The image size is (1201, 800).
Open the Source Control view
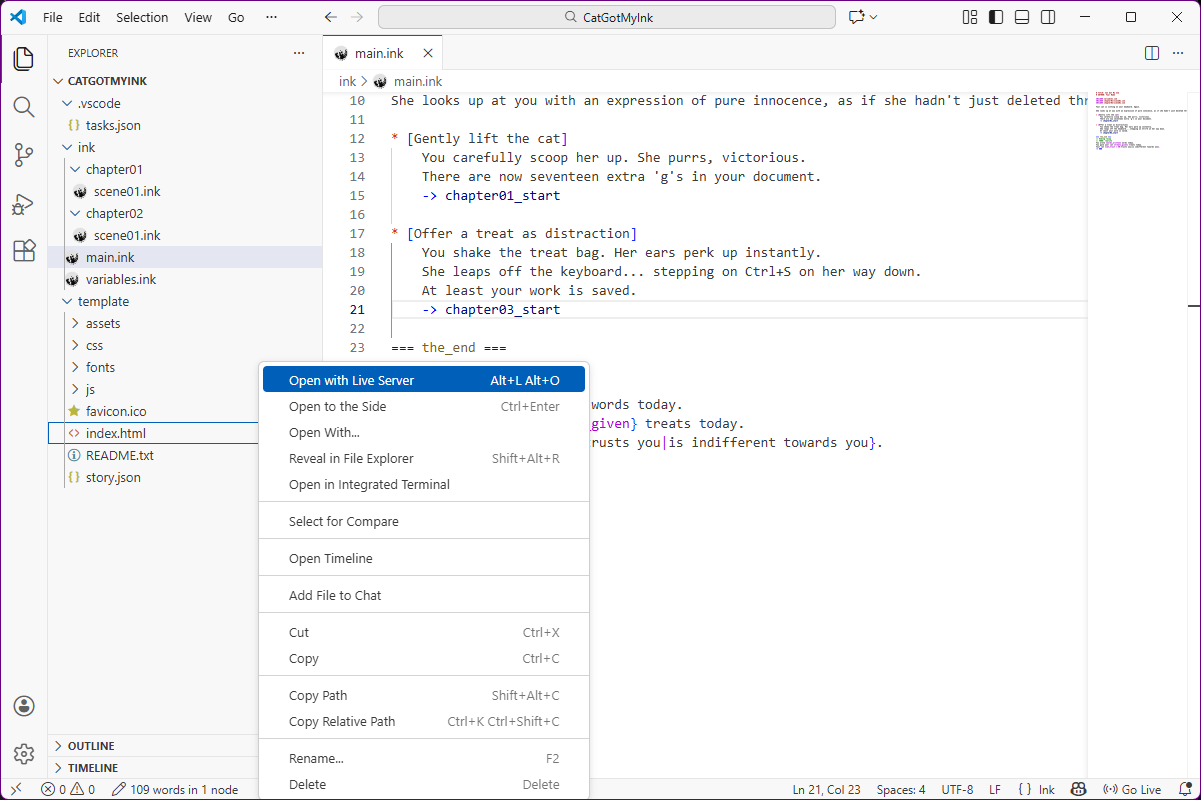point(23,155)
